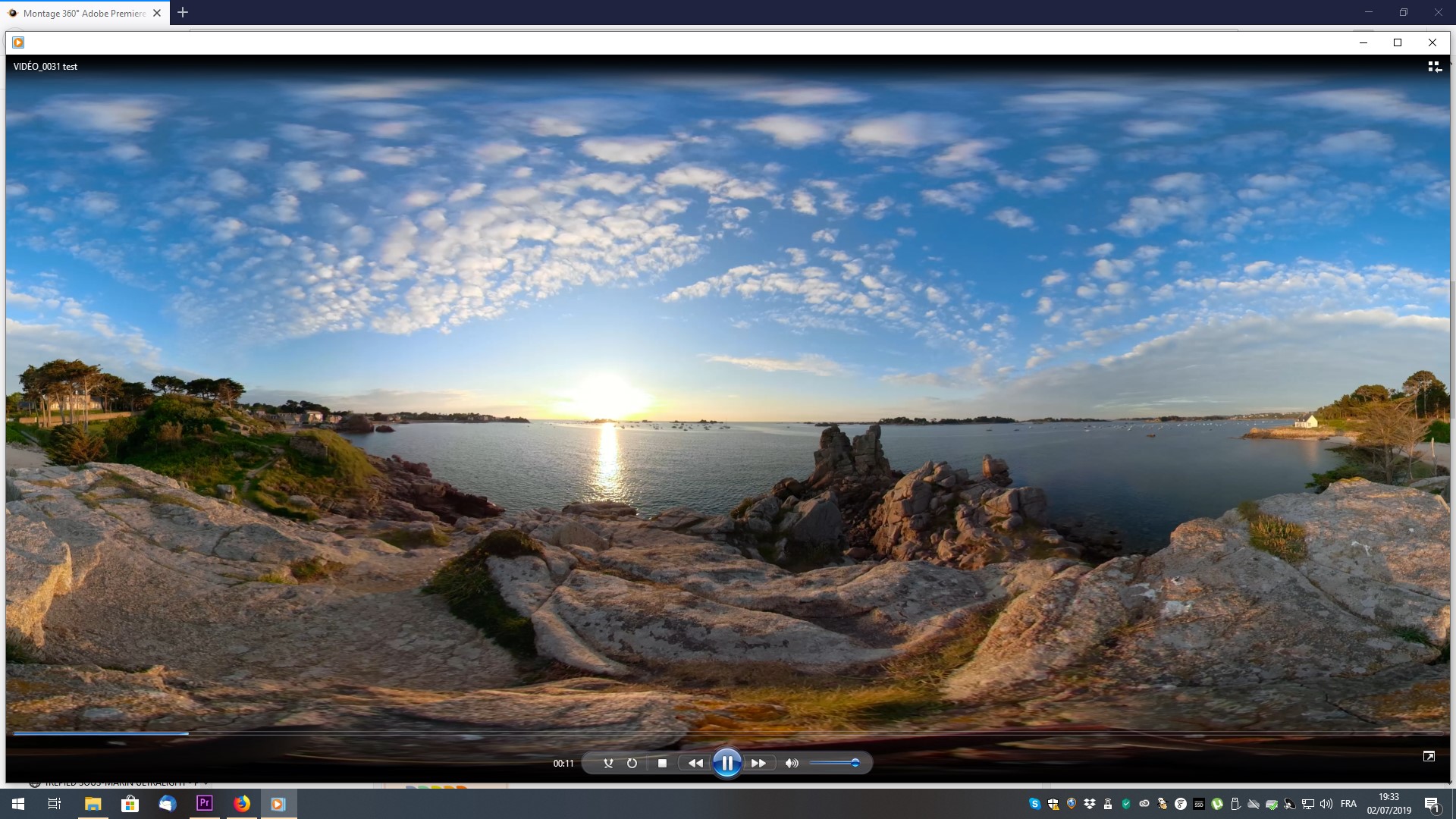Click the fast-forward next button

(758, 764)
